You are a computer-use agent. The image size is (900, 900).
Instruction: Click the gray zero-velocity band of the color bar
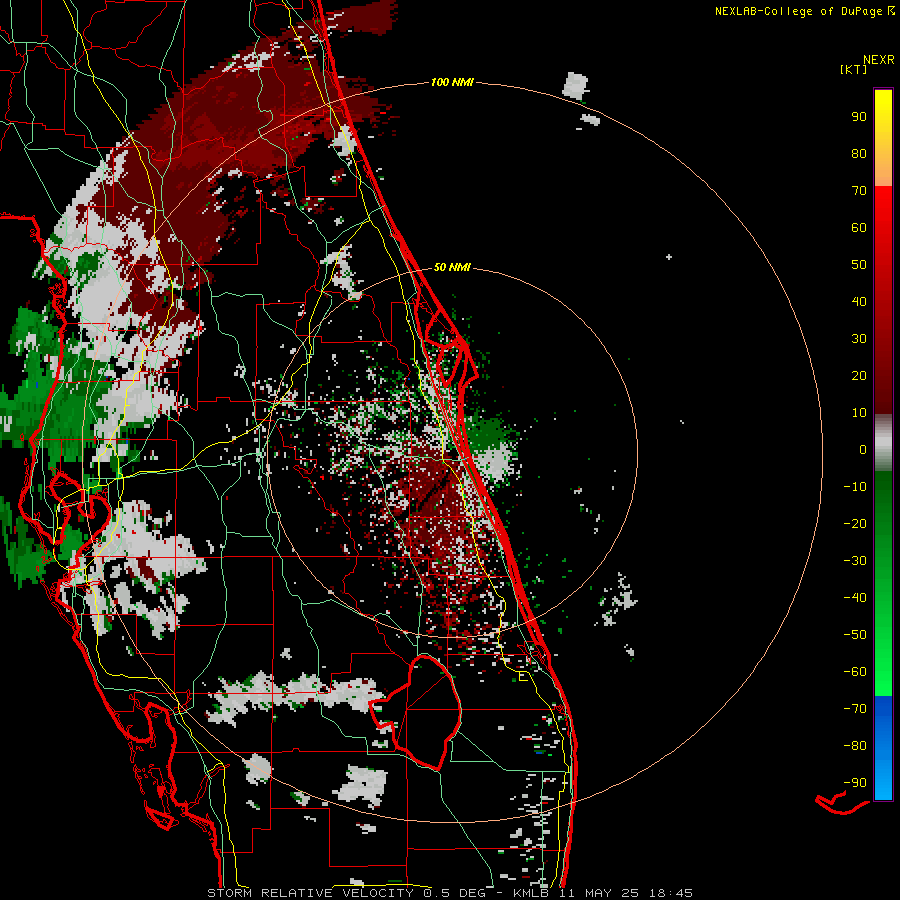coord(883,443)
